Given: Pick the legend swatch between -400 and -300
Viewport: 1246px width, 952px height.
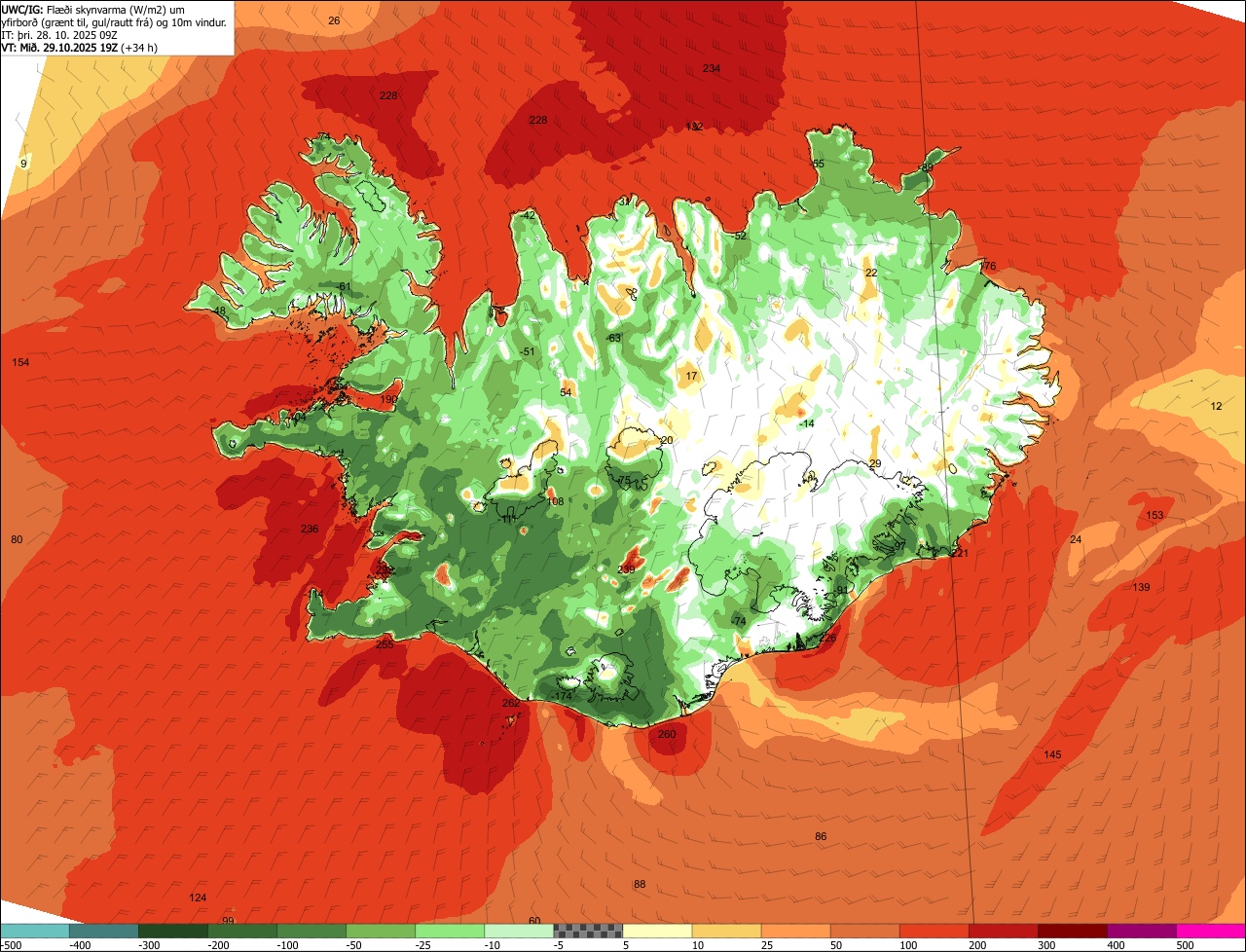Looking at the screenshot, I should [x=104, y=931].
